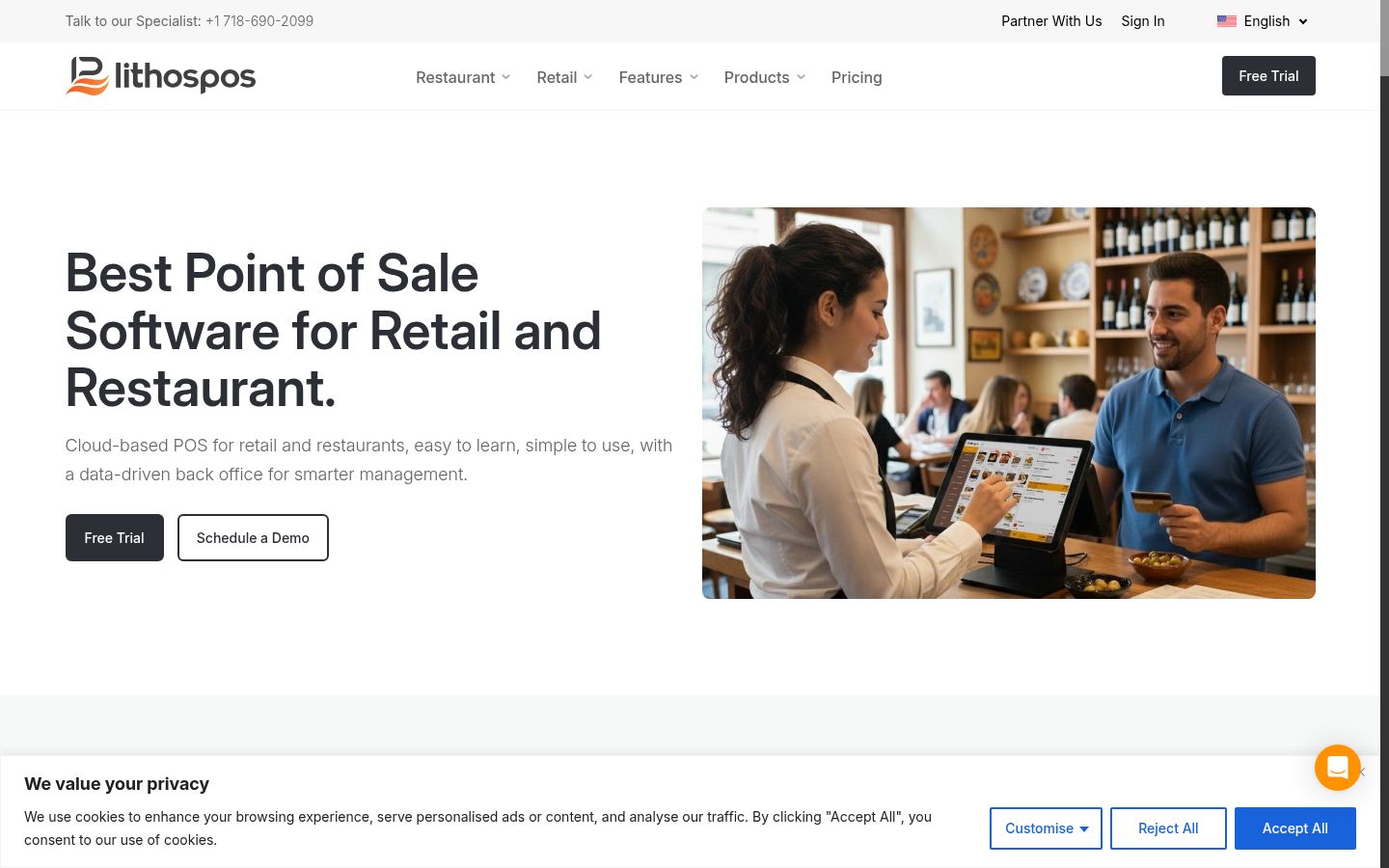Click the 'We value your privacy' heading
The image size is (1389, 868).
click(117, 784)
